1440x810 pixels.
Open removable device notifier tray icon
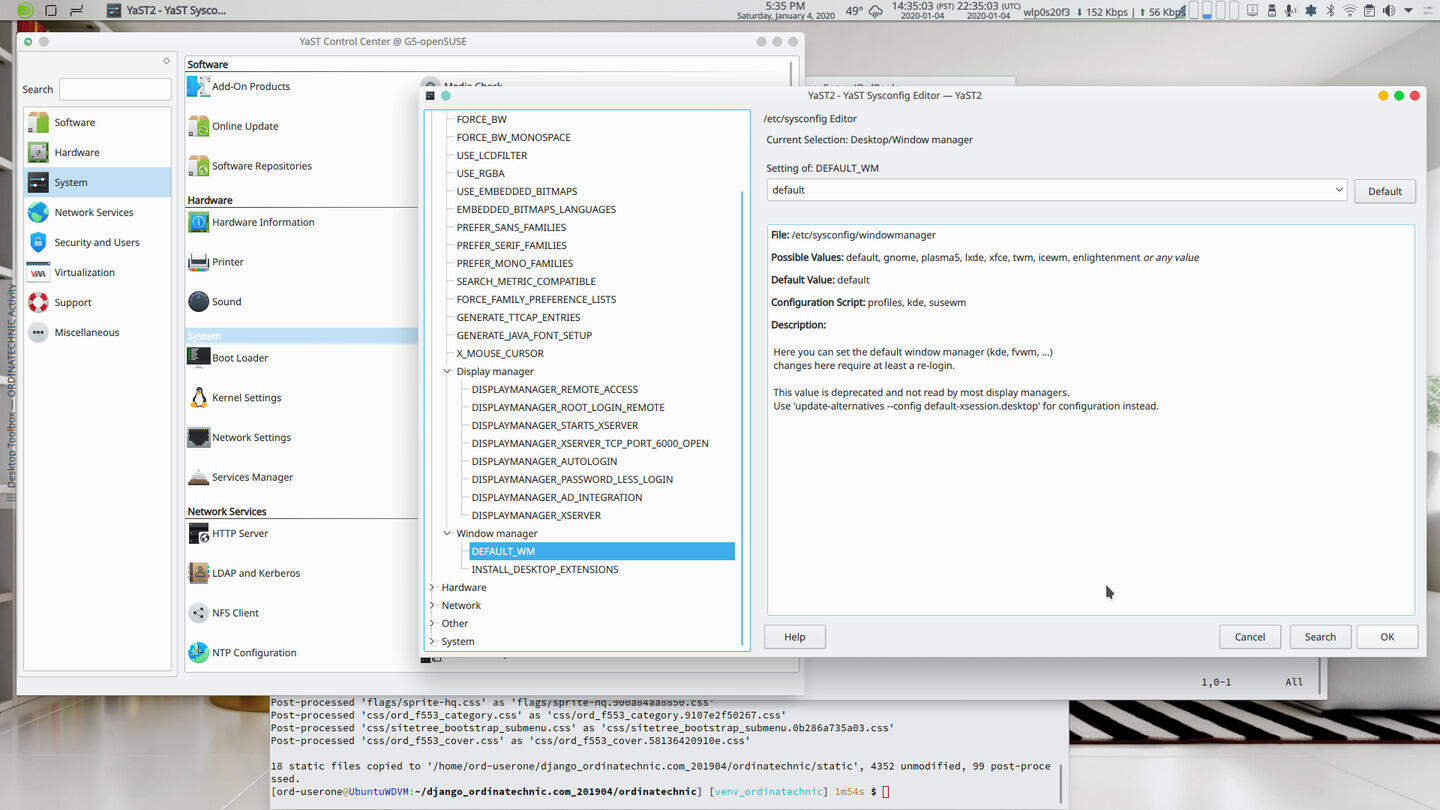pyautogui.click(x=1271, y=10)
